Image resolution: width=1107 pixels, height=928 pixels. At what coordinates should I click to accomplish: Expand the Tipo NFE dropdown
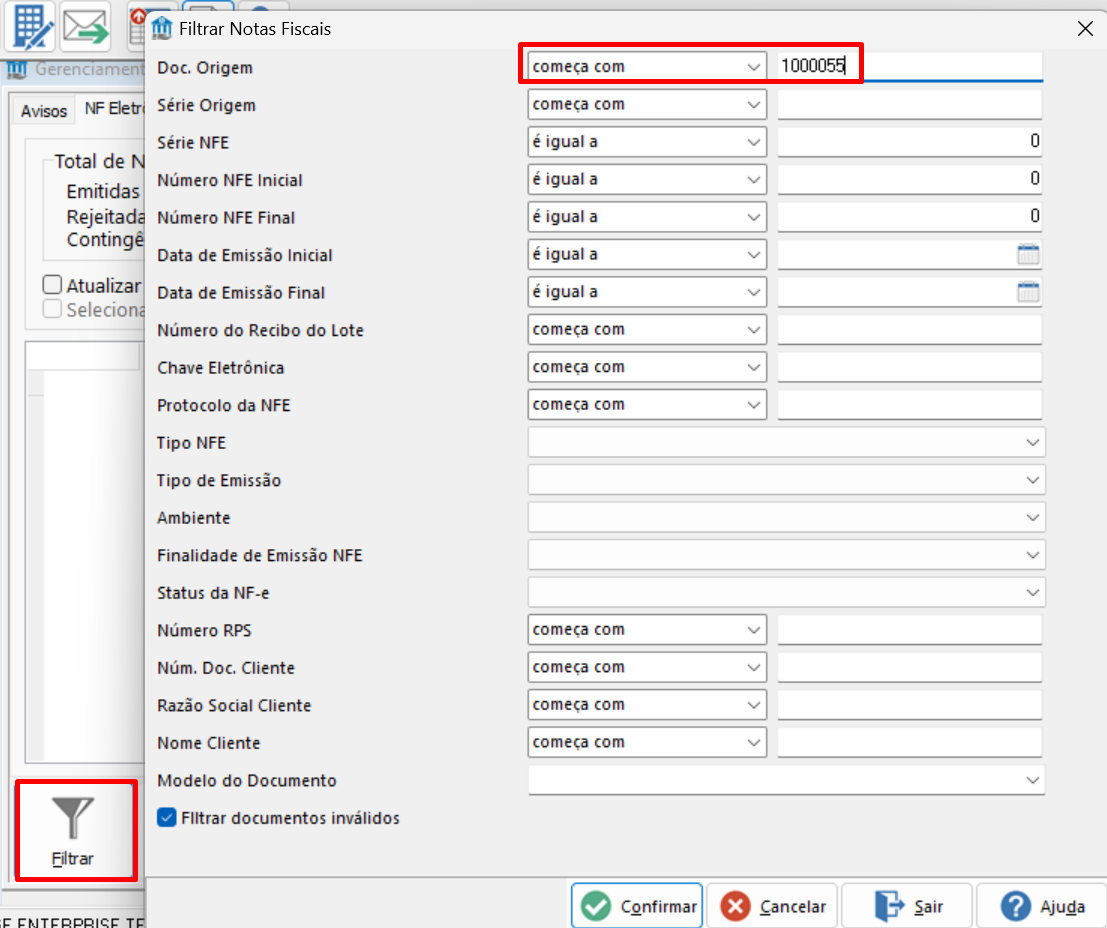pos(786,442)
